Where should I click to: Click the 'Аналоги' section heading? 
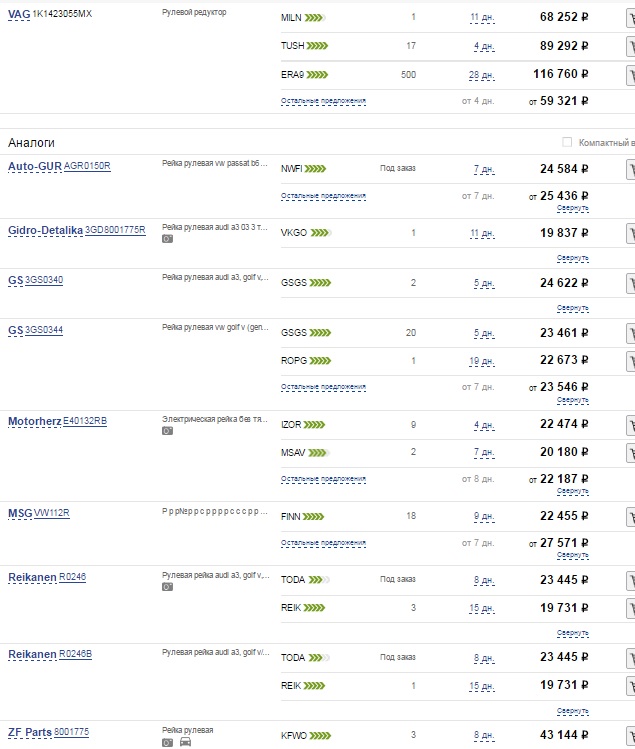coord(32,143)
